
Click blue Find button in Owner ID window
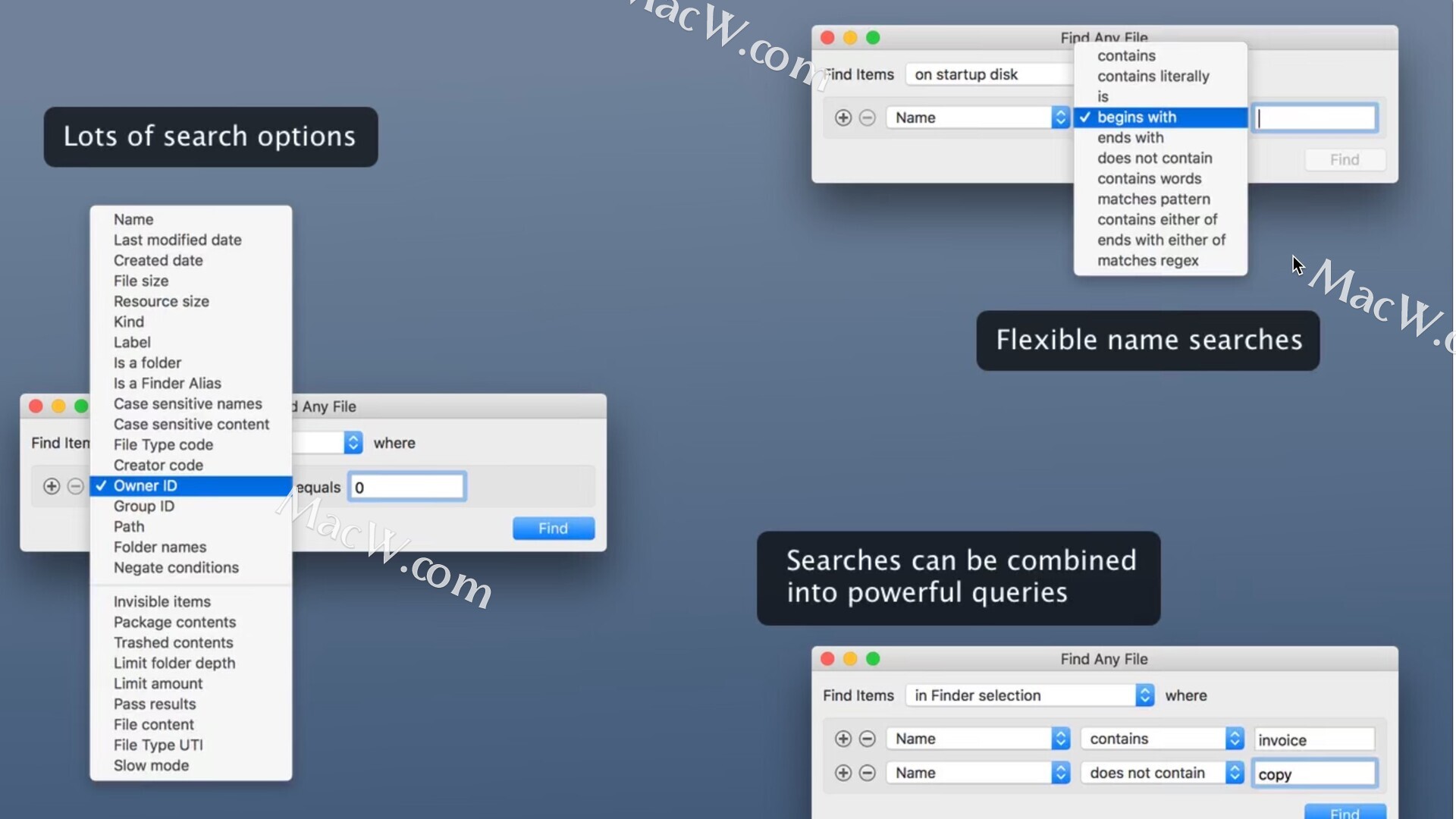(x=554, y=529)
